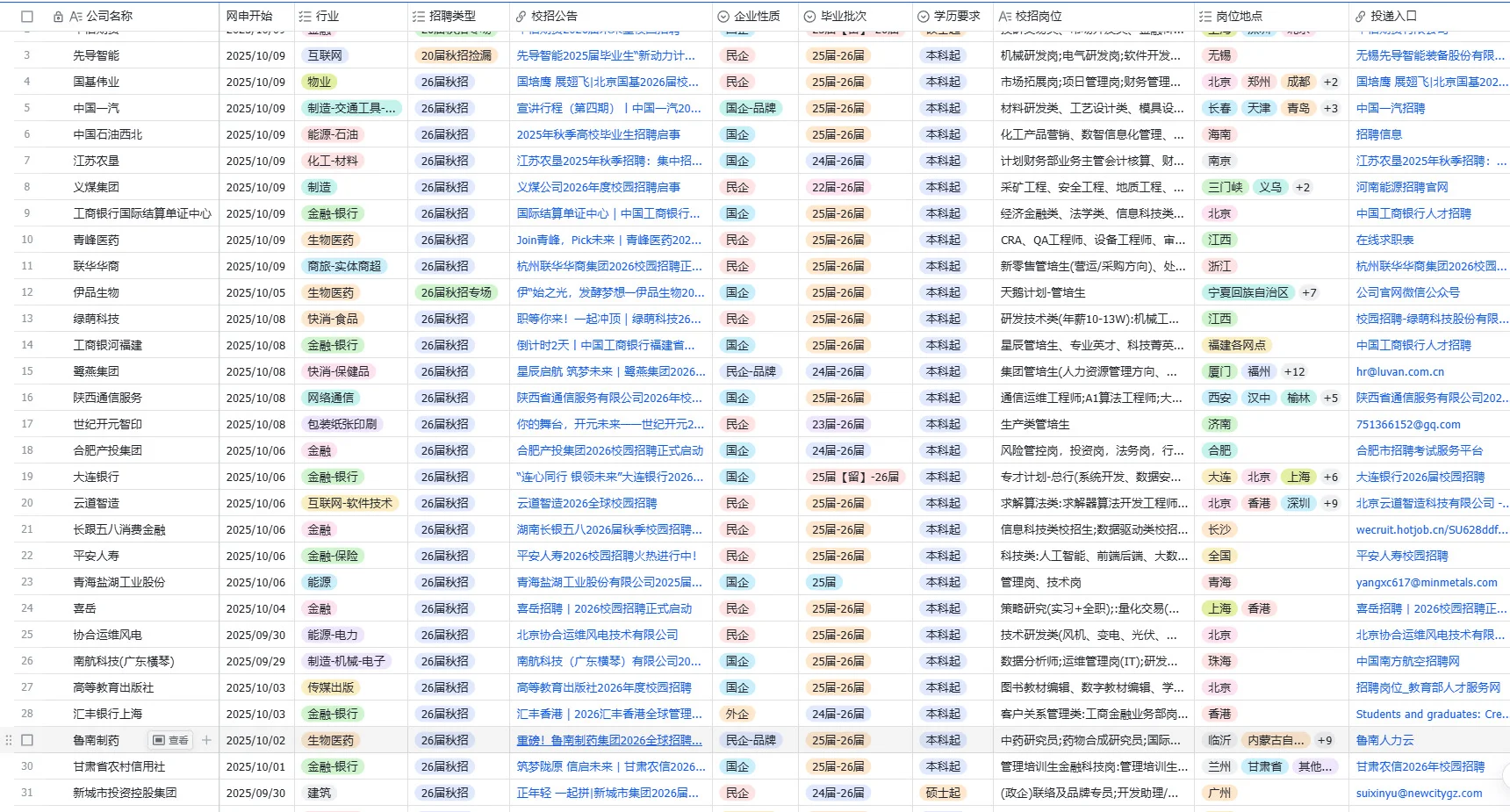The height and width of the screenshot is (812, 1510).
Task: Click the 学历要求 column icon
Action: point(923,16)
